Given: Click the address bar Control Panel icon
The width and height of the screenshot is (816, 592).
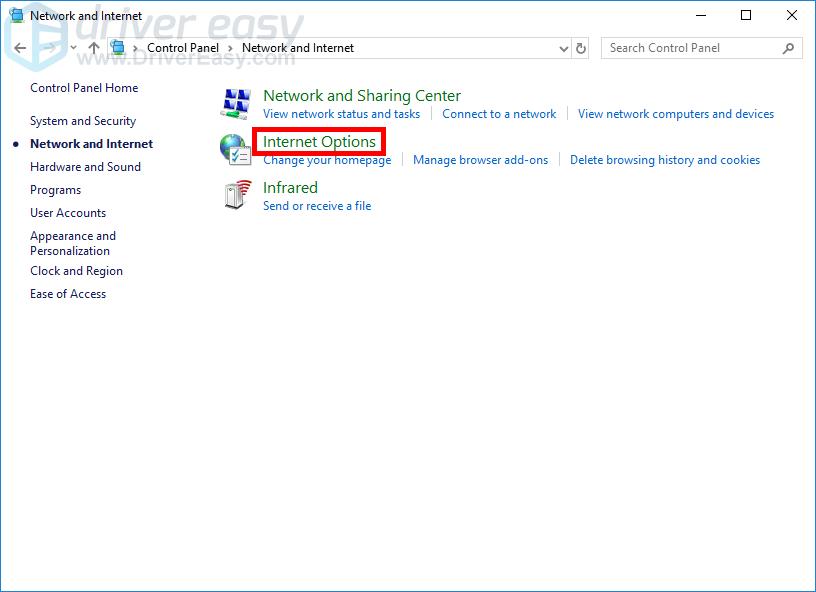Looking at the screenshot, I should click(119, 48).
